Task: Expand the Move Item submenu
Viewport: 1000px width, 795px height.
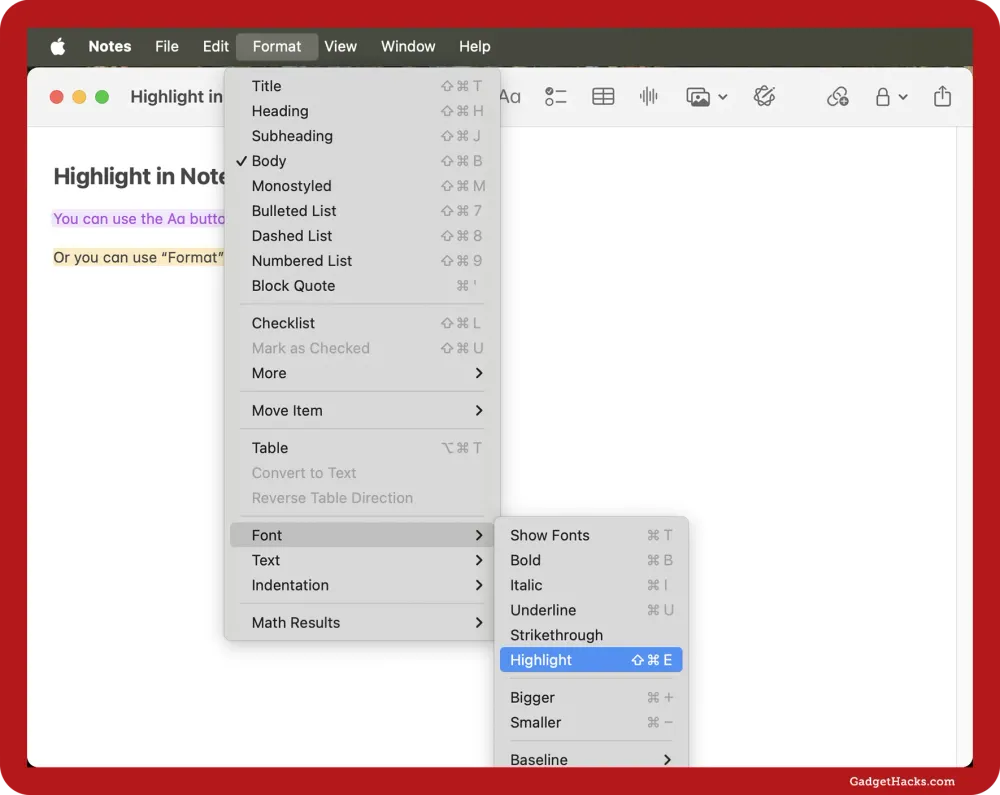Action: [362, 411]
